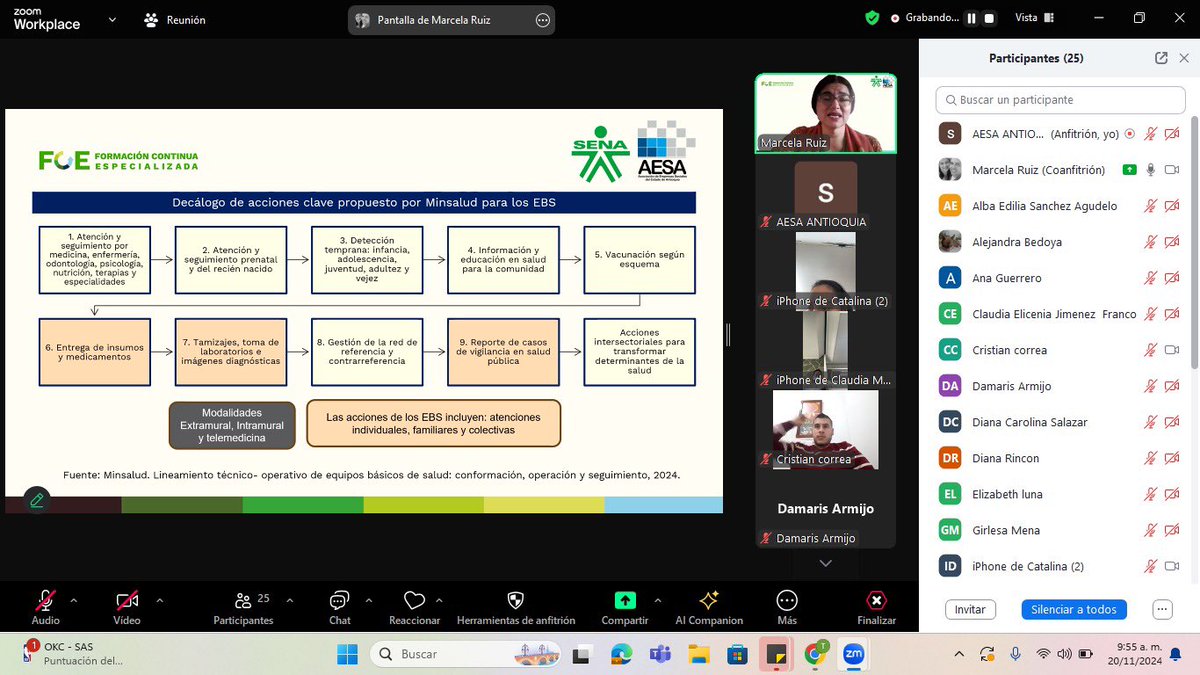Expand chat options arrow
Image resolution: width=1200 pixels, height=675 pixels.
[368, 600]
